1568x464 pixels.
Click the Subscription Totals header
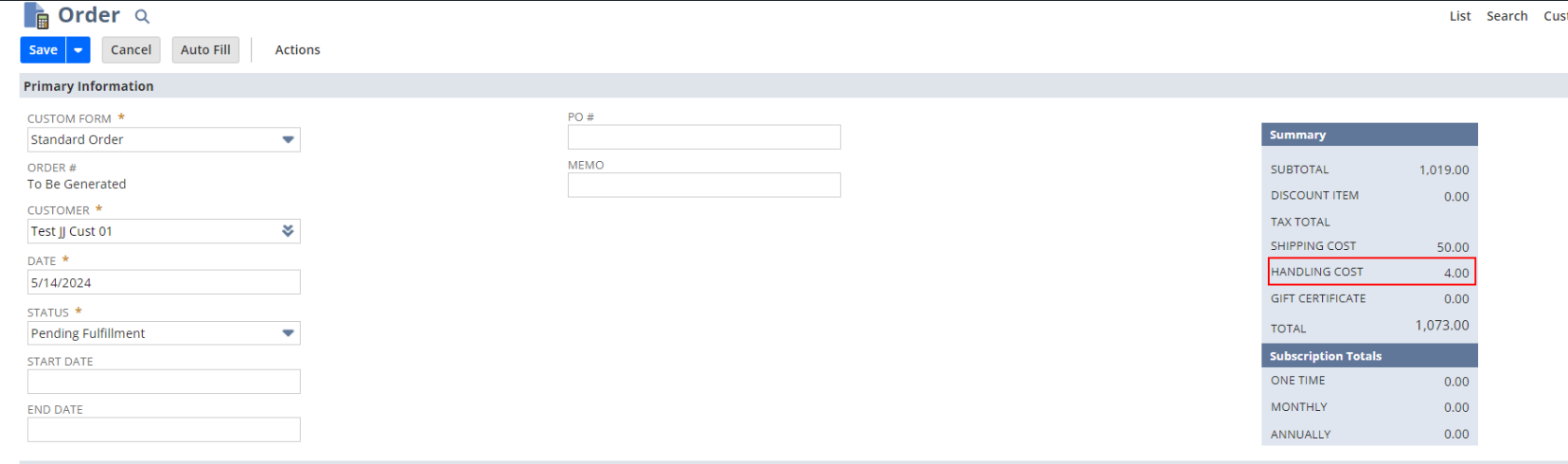tap(1325, 356)
